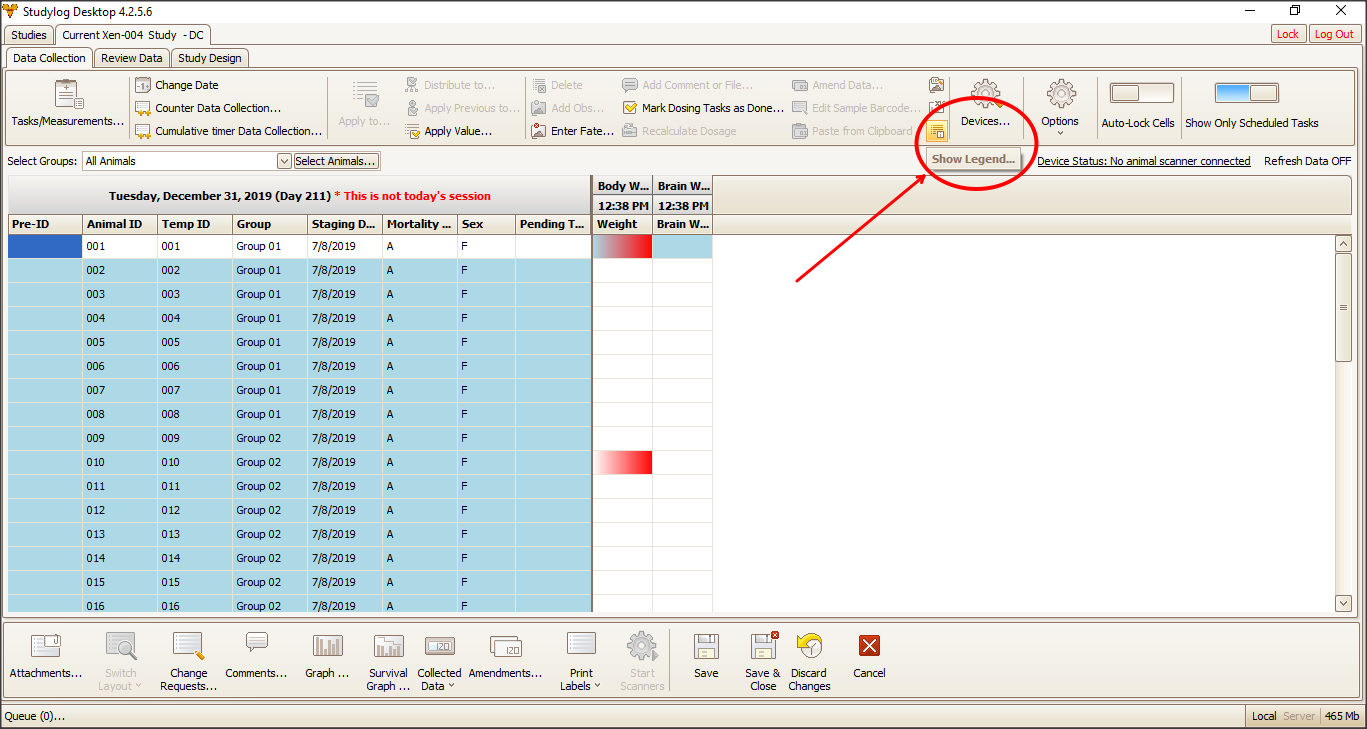This screenshot has height=729, width=1367.
Task: Click the Distribute to toolbar item
Action: coord(449,85)
